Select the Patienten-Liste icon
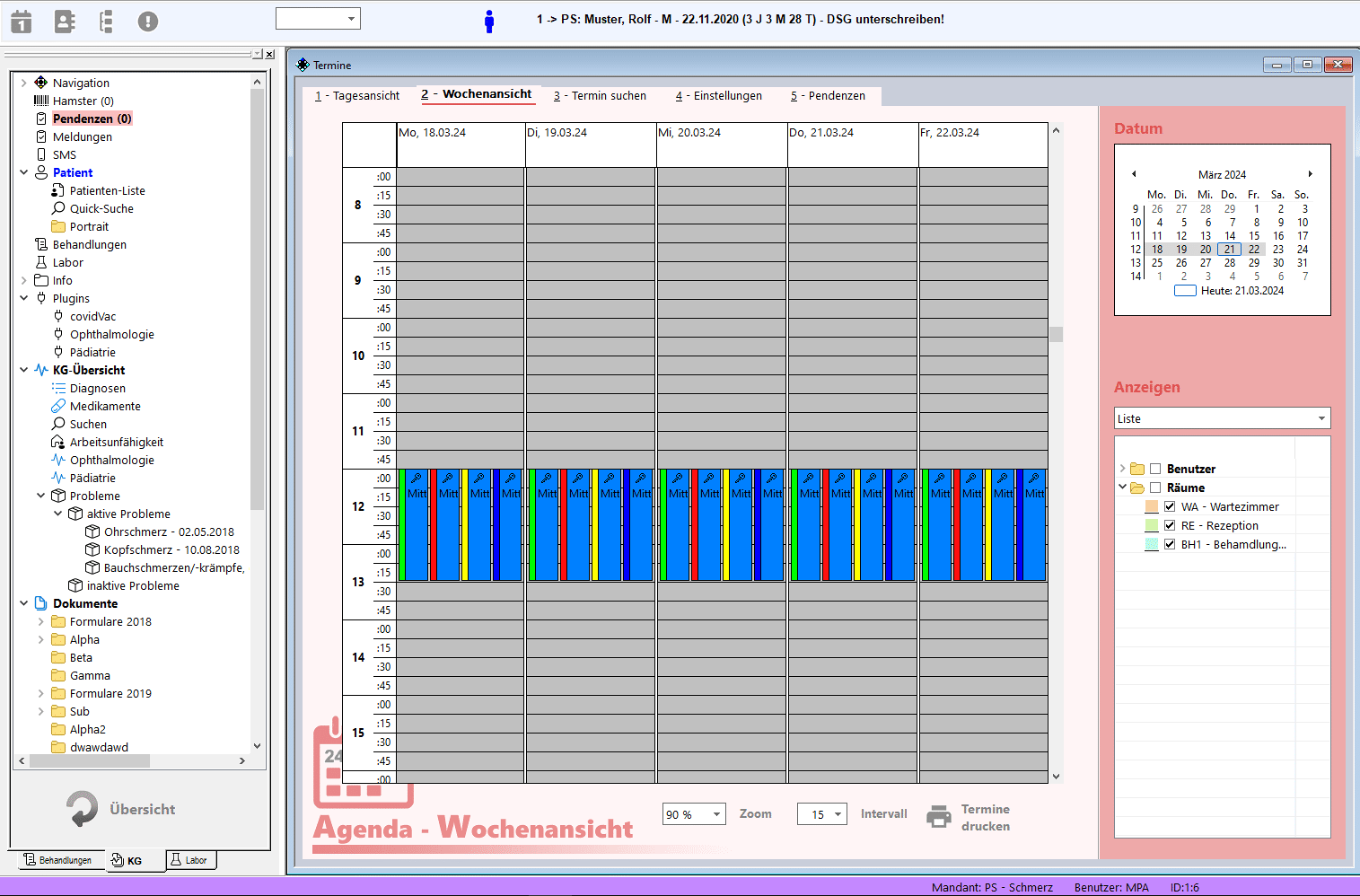Viewport: 1360px width, 896px height. click(x=57, y=190)
